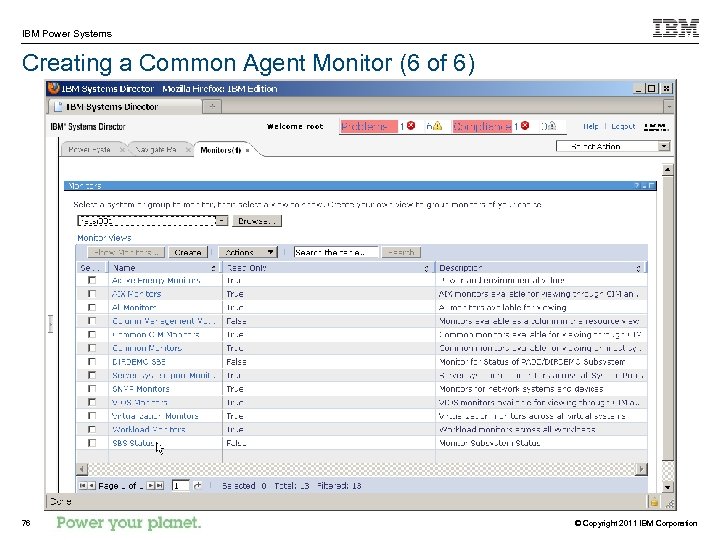Sort by the Read Only column arrow
The height and width of the screenshot is (540, 720).
426,268
